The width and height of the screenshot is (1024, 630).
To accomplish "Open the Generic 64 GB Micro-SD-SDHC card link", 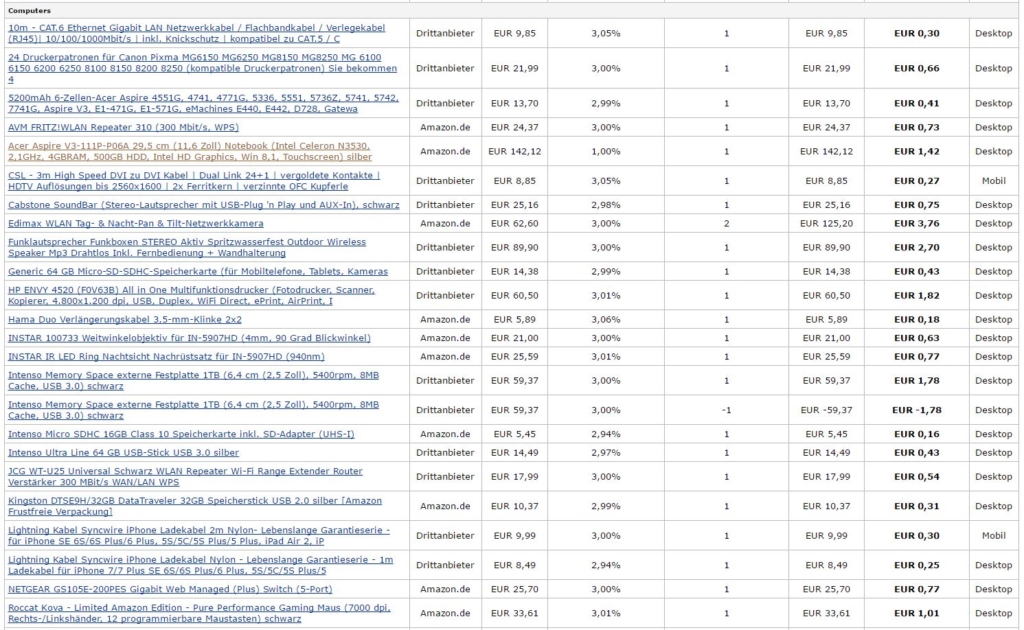I will point(198,272).
